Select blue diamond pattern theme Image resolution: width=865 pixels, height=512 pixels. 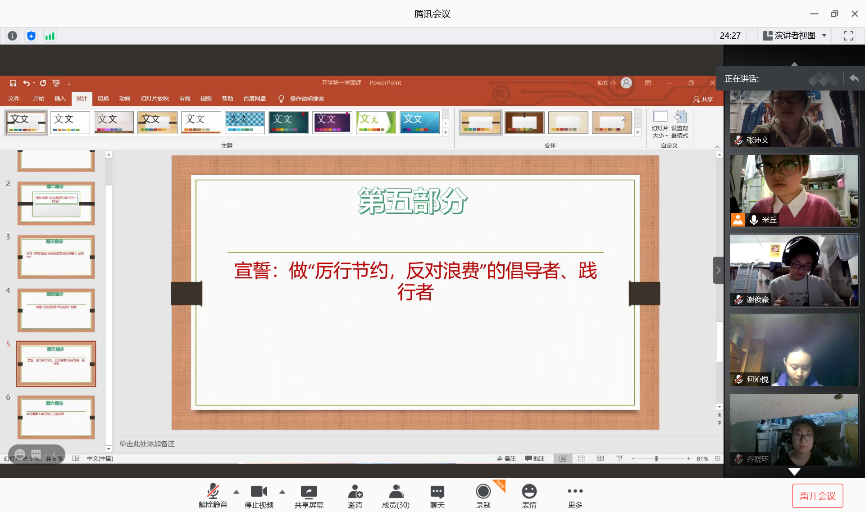[245, 122]
